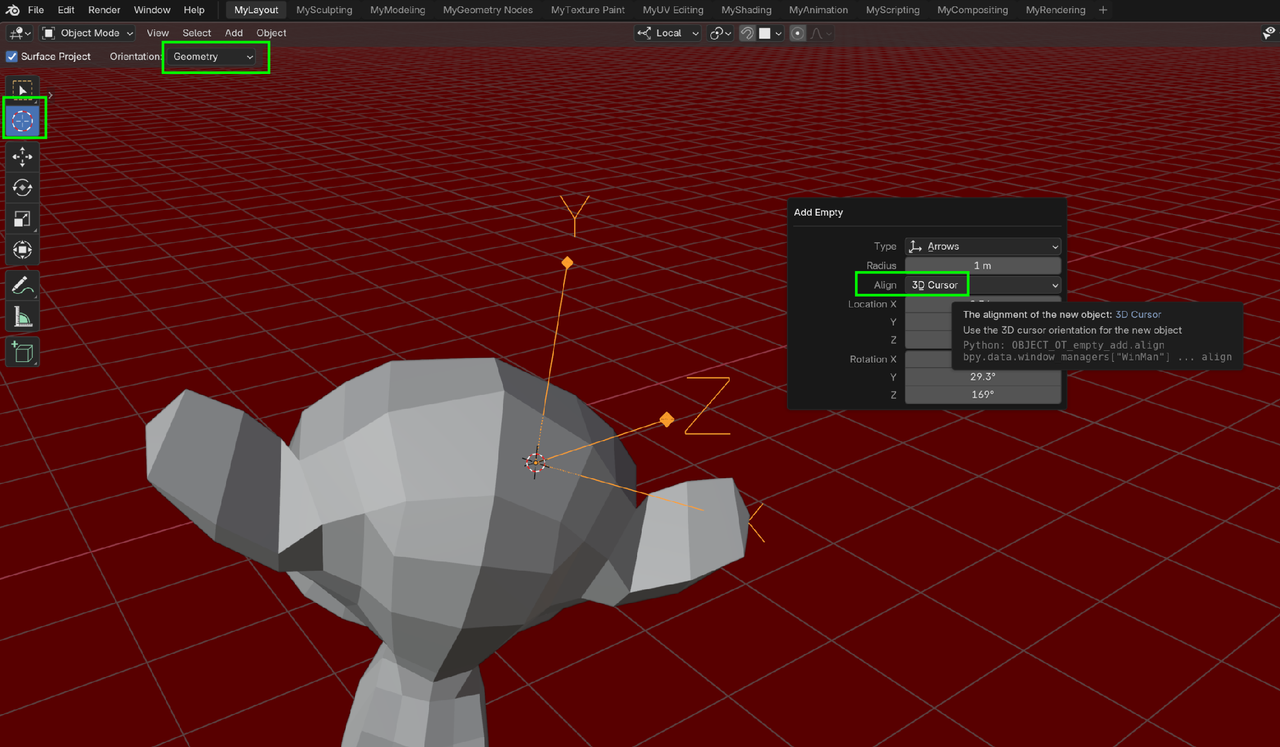
Task: Select the Move tool
Action: click(x=22, y=157)
